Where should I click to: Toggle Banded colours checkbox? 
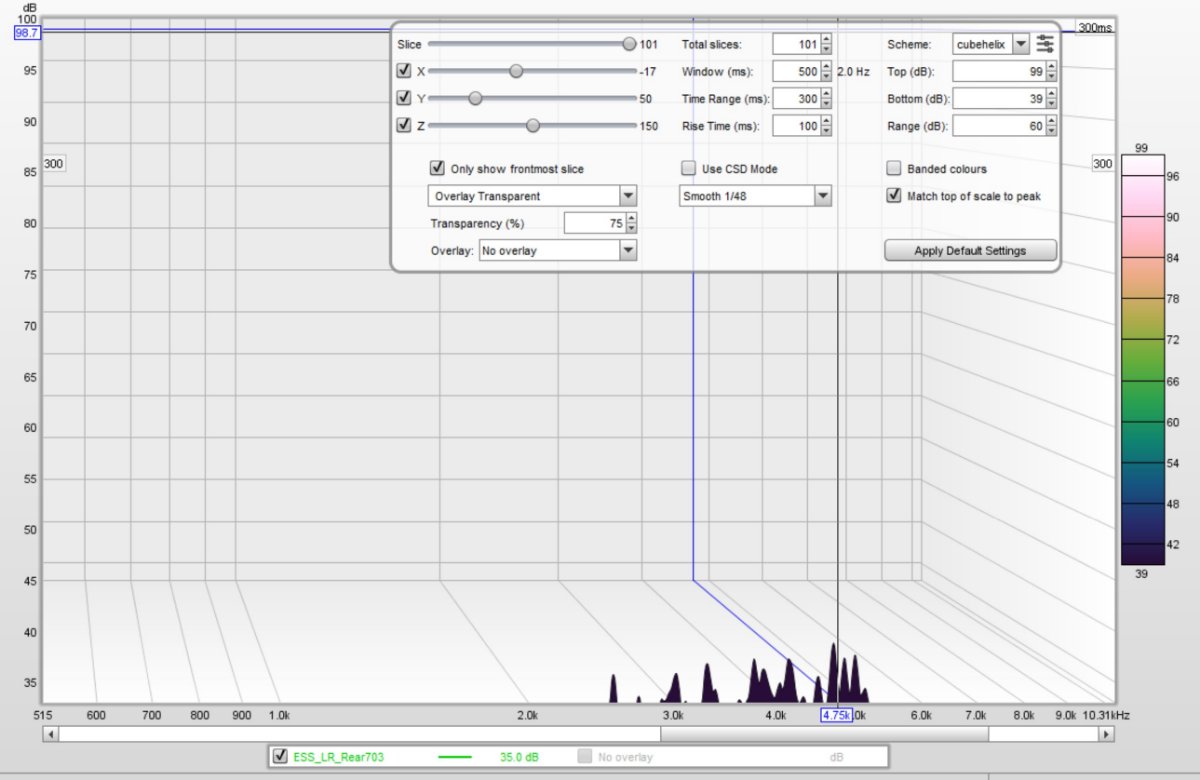tap(894, 169)
